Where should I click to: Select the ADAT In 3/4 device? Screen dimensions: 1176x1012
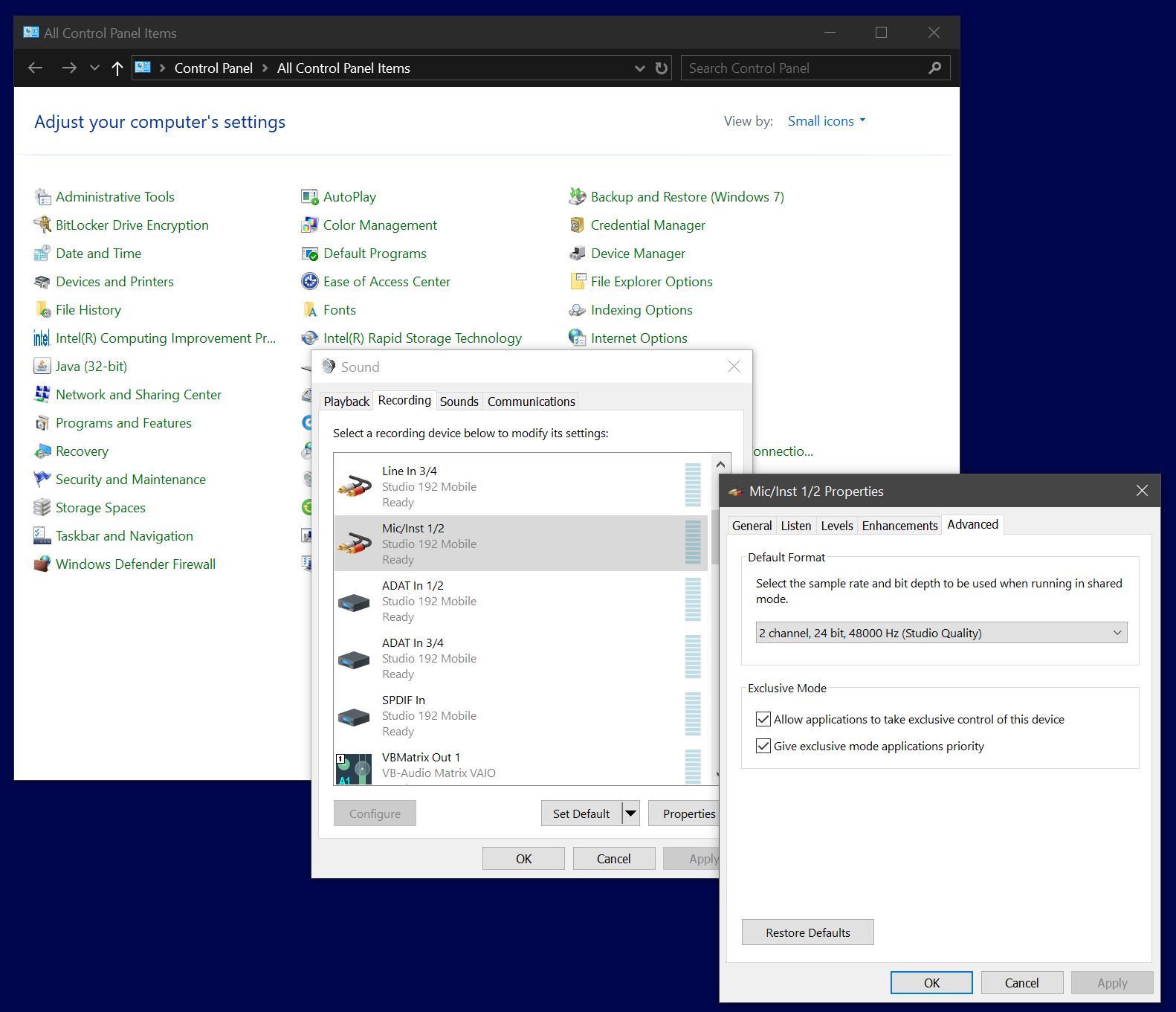click(x=520, y=658)
